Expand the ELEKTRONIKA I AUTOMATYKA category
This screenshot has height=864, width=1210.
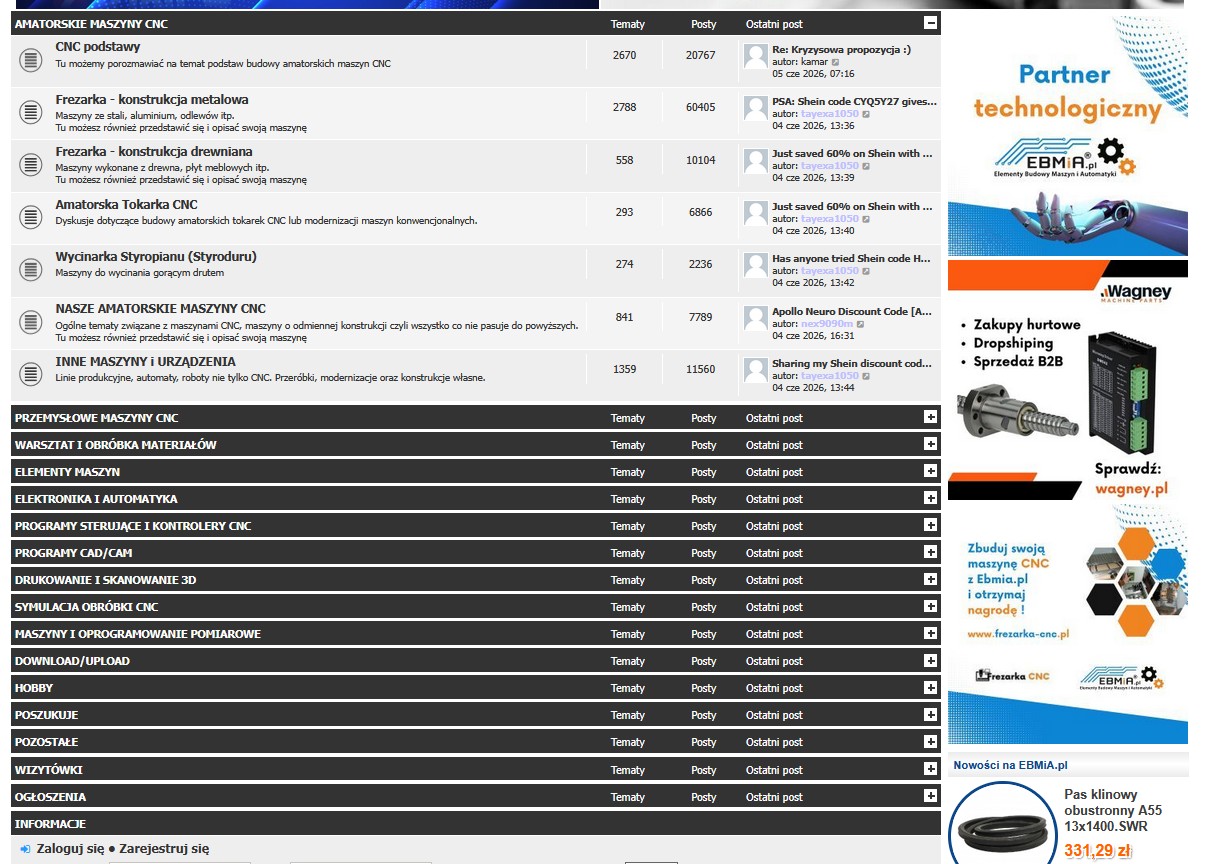pos(931,498)
